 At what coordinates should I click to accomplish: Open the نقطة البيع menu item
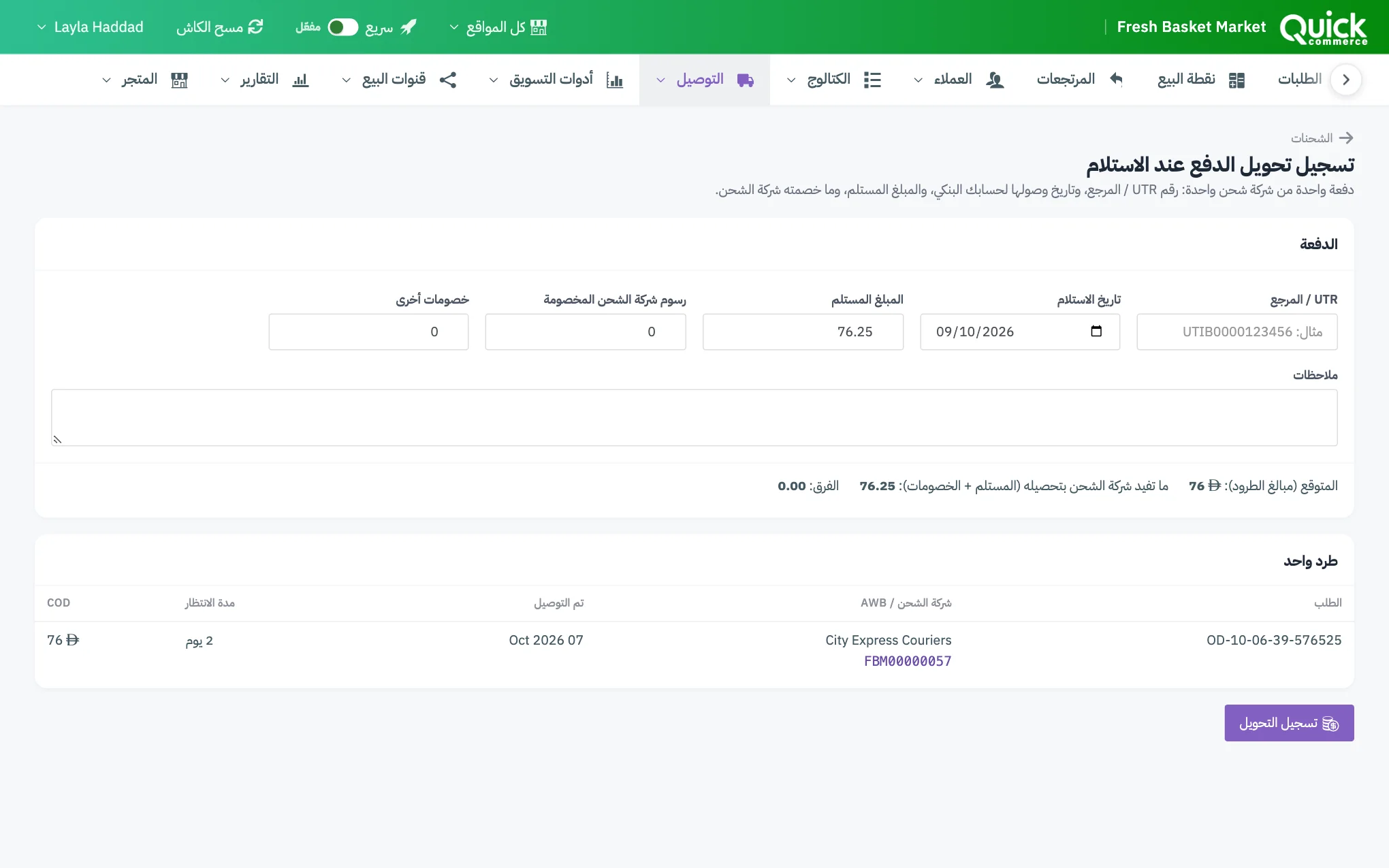click(x=1202, y=80)
